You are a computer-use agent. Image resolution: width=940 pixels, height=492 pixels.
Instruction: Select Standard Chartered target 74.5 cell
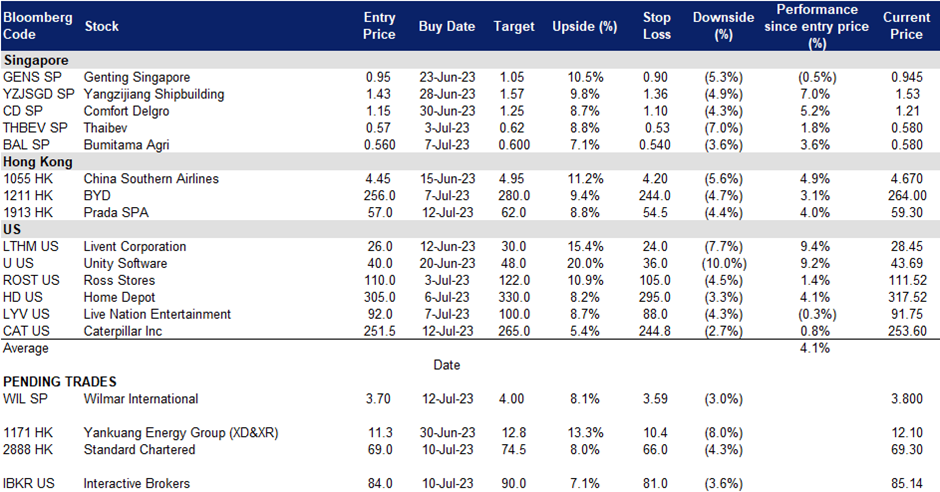(x=513, y=449)
